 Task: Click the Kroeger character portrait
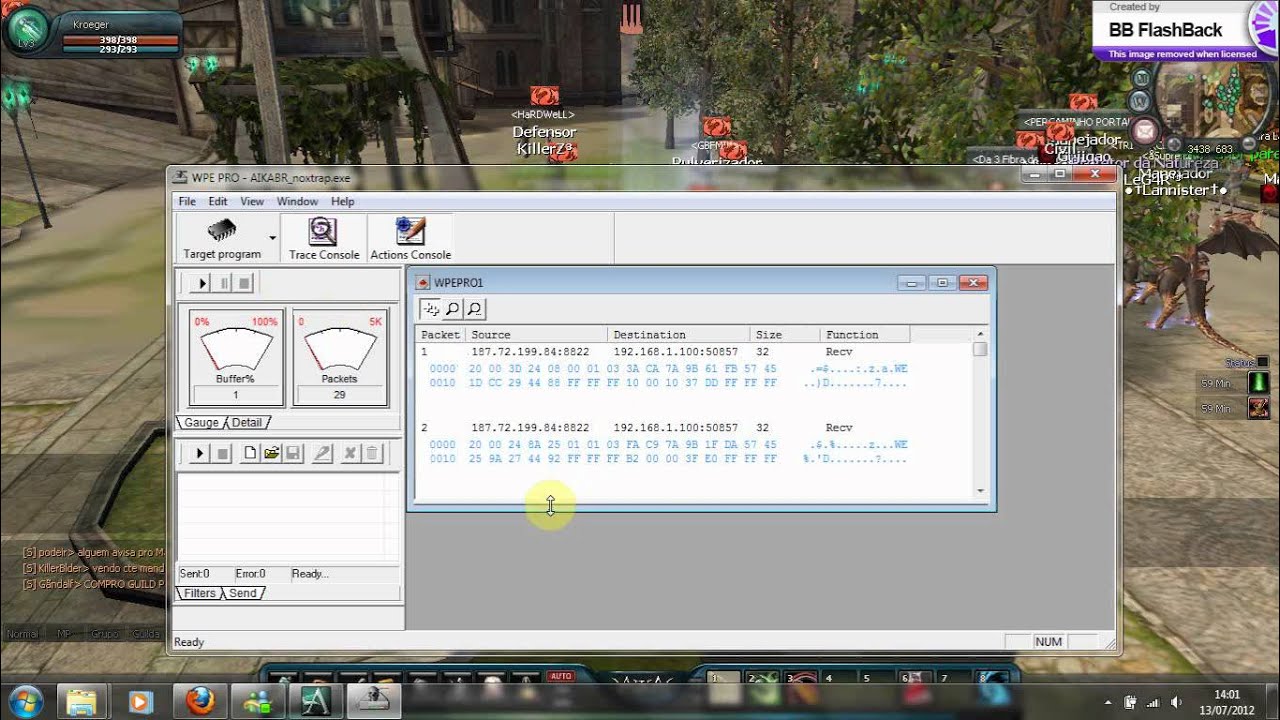pos(27,28)
